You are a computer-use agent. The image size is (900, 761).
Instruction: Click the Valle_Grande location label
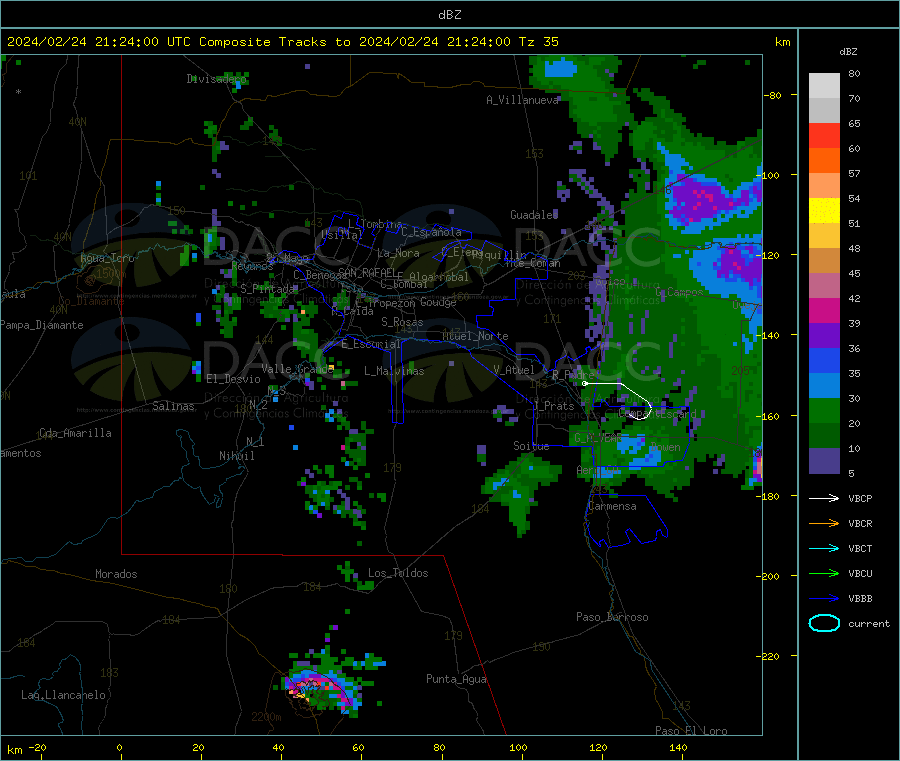pos(297,368)
